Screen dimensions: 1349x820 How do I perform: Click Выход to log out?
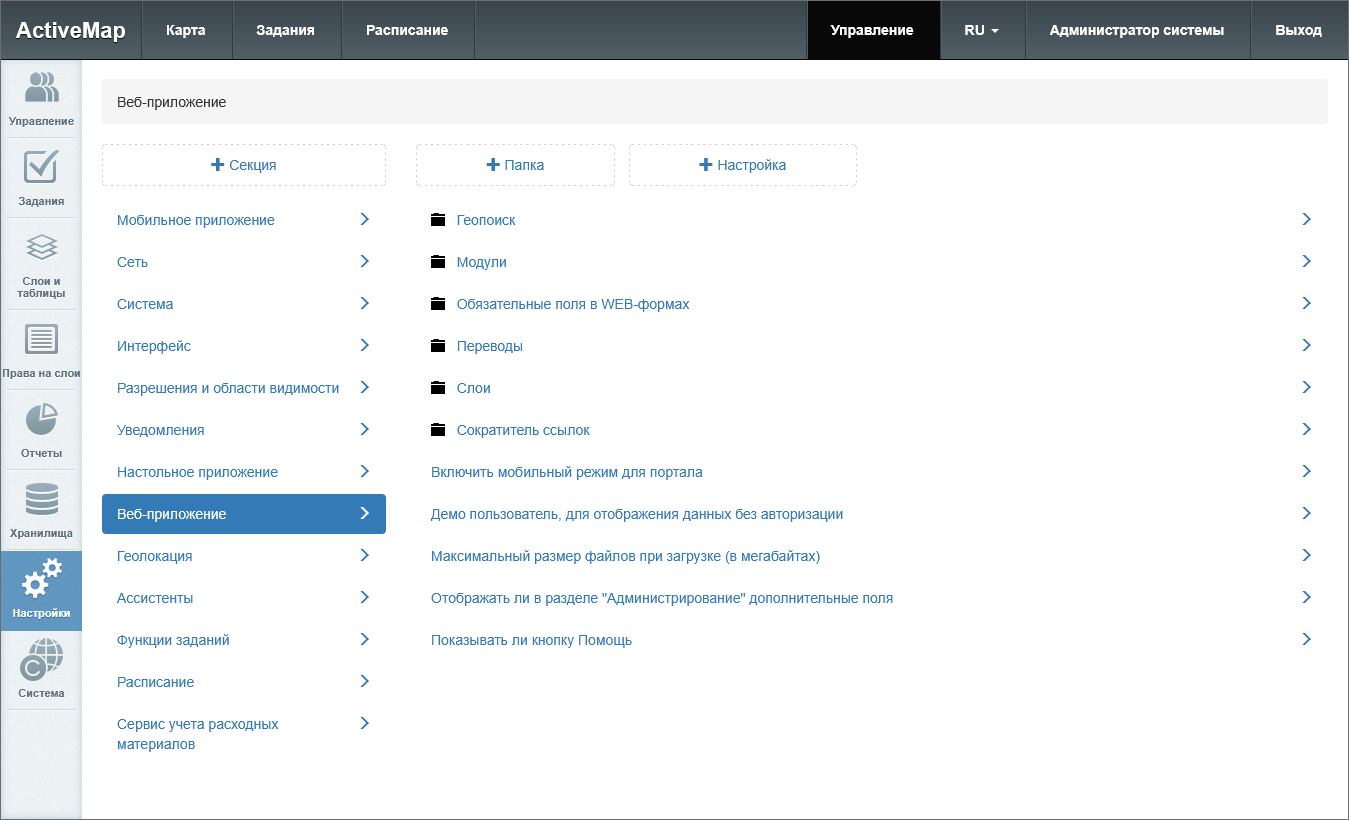click(1298, 30)
